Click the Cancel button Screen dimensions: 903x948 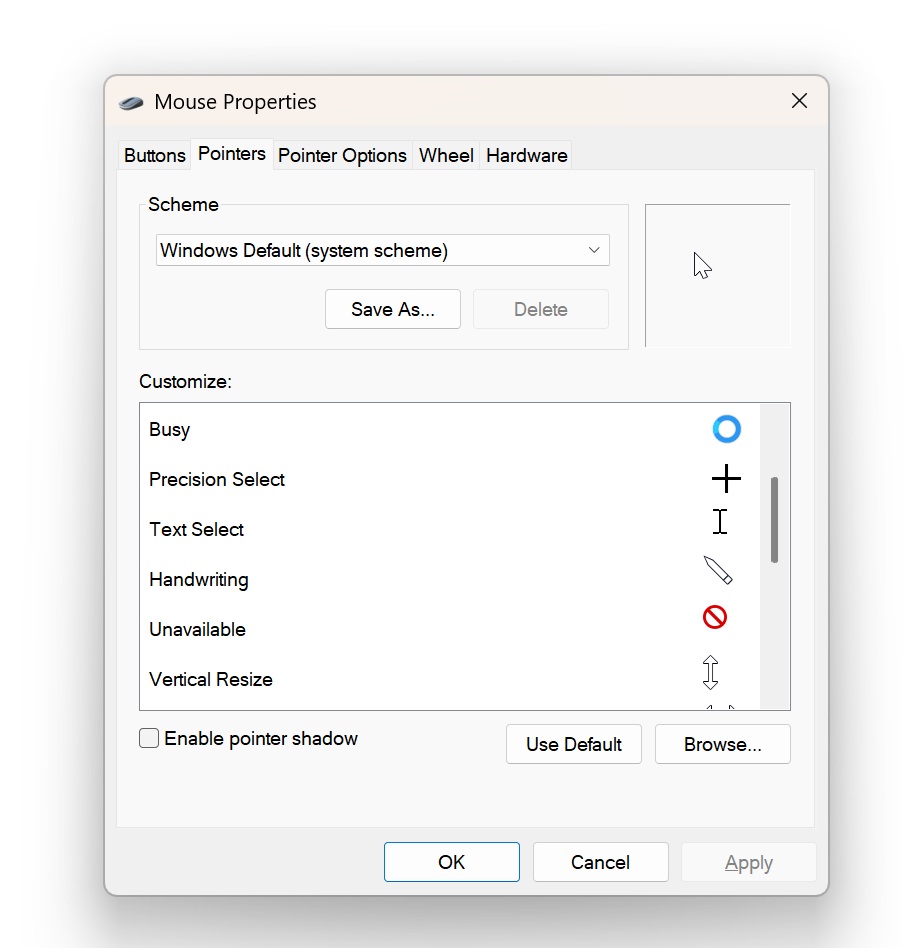click(x=600, y=862)
